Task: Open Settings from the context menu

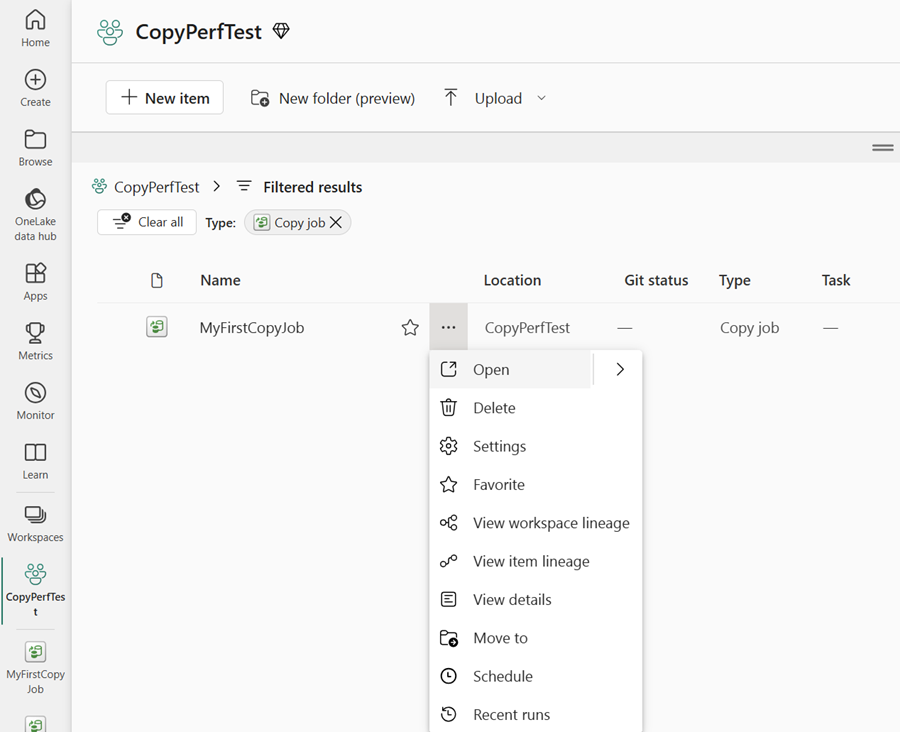Action: (536, 446)
